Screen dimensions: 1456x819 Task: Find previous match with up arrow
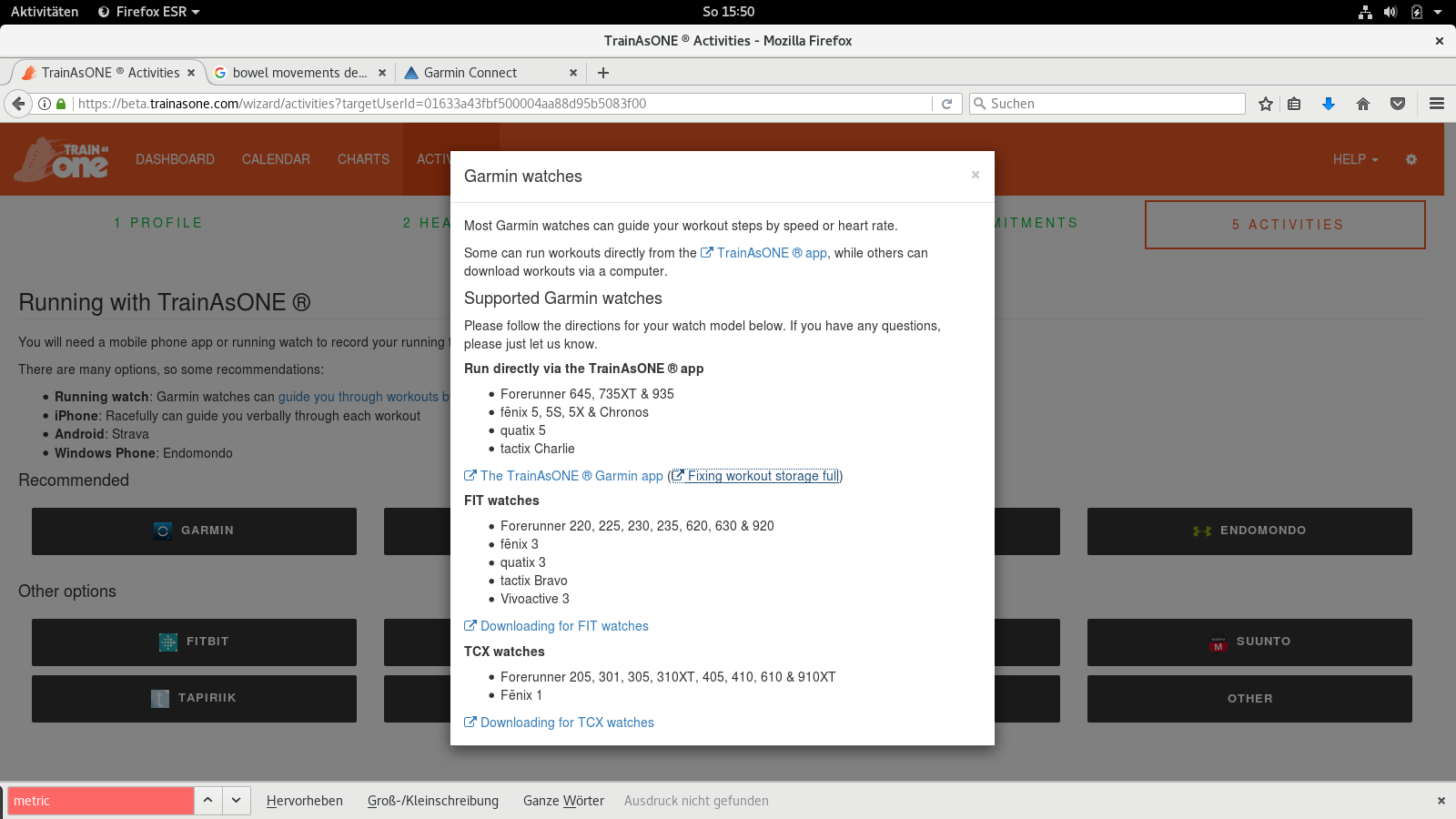(x=208, y=801)
